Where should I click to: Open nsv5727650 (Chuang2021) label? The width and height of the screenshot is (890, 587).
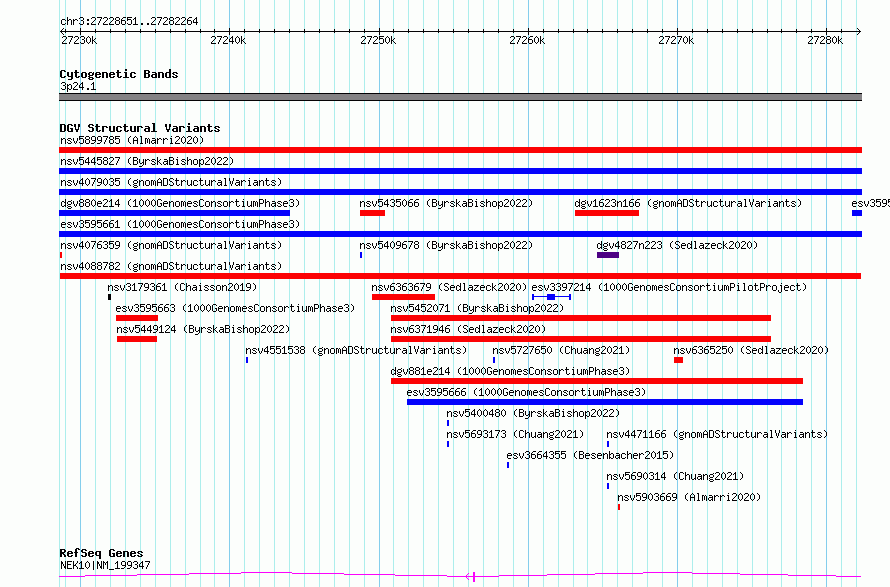pos(561,350)
